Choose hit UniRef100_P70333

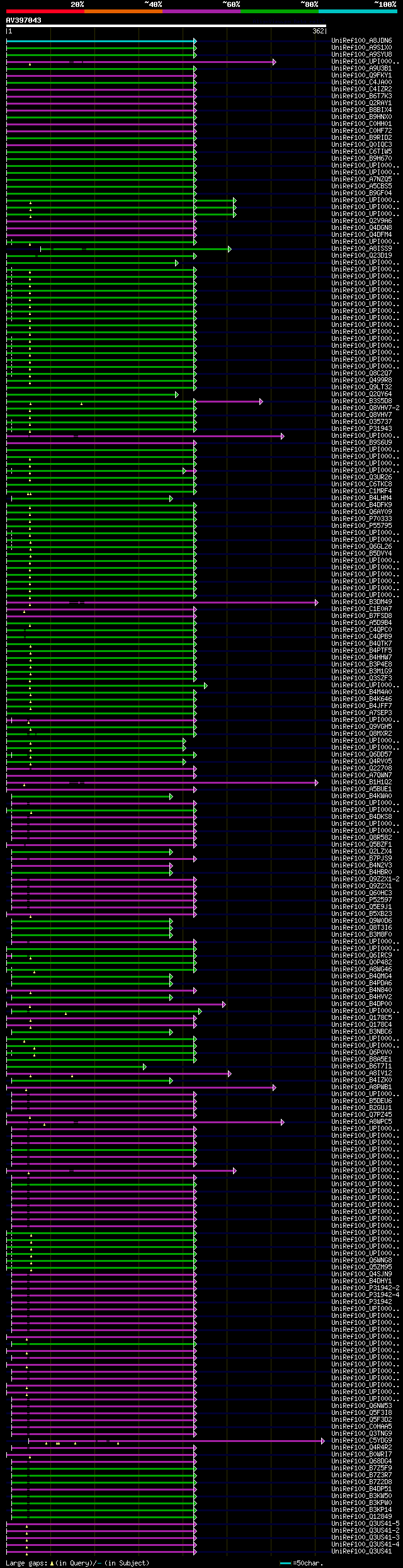[x=361, y=519]
